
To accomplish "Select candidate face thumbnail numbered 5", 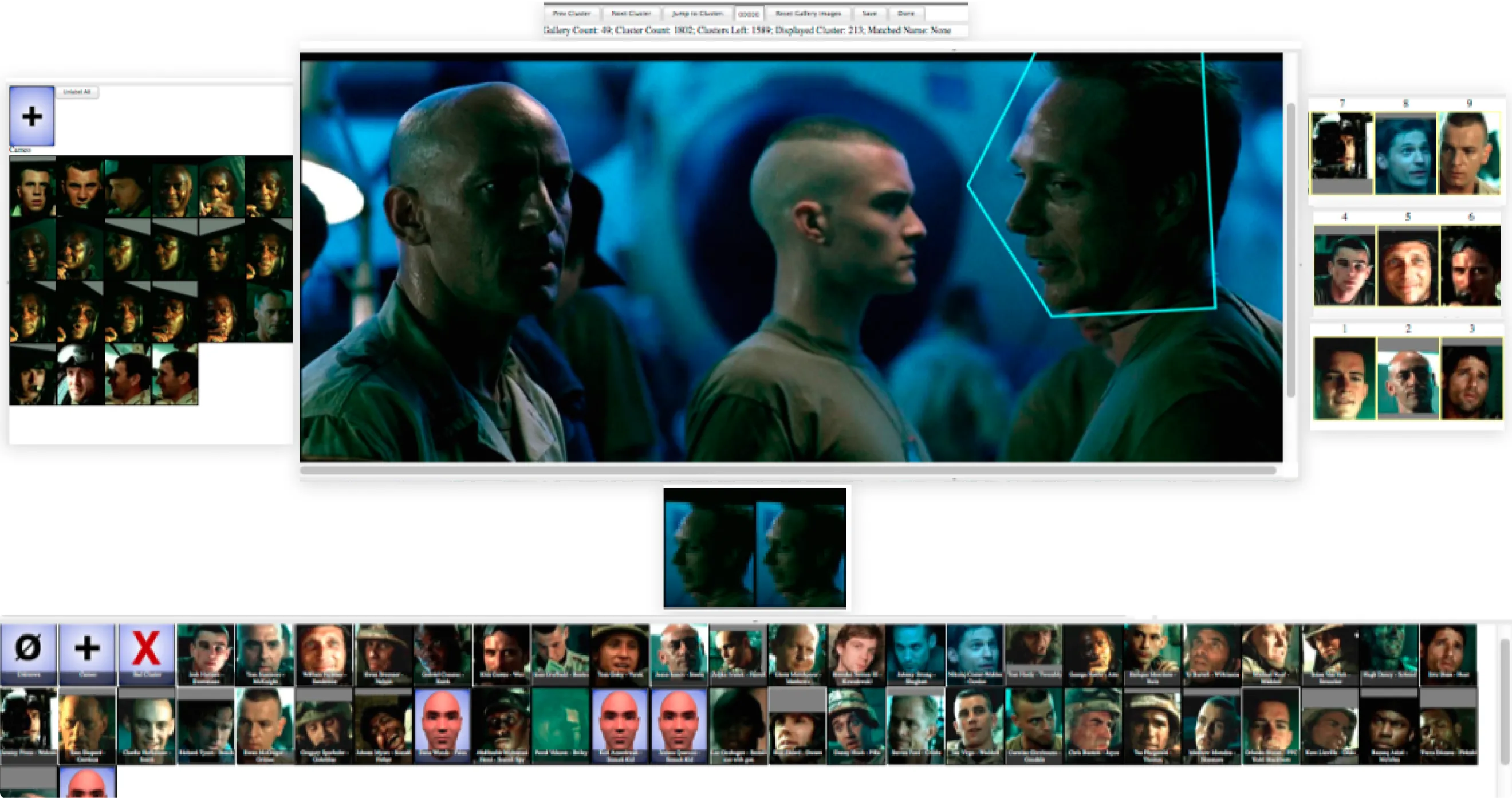I will pyautogui.click(x=1408, y=265).
